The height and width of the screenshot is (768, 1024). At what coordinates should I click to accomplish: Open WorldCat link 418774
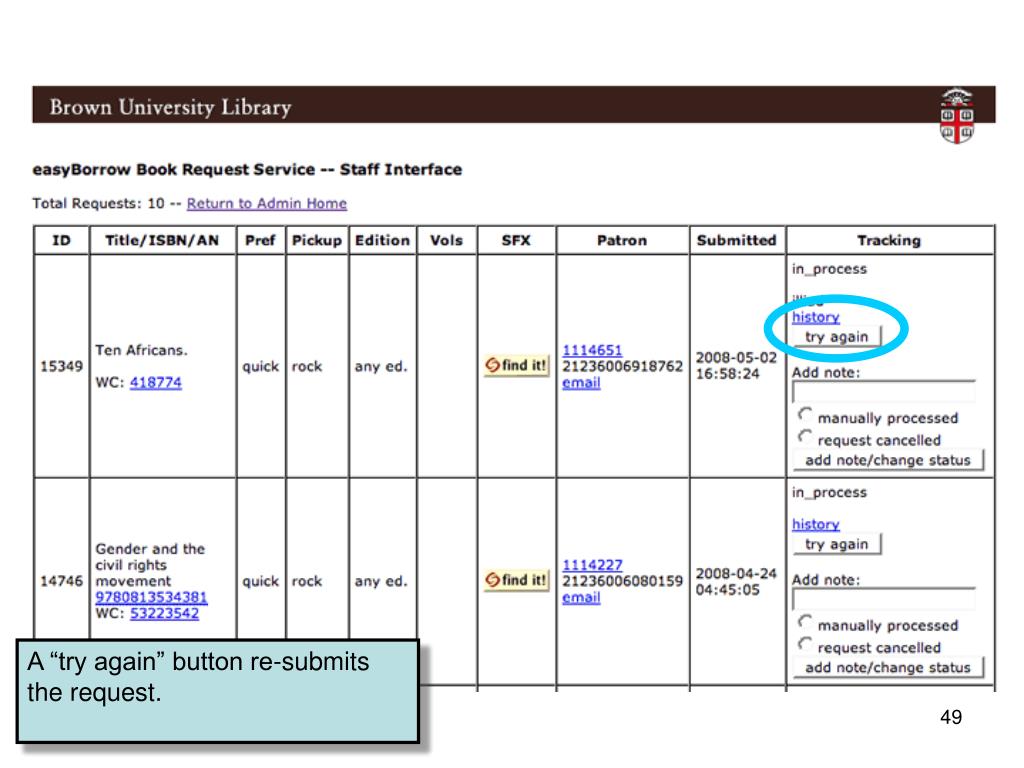155,382
